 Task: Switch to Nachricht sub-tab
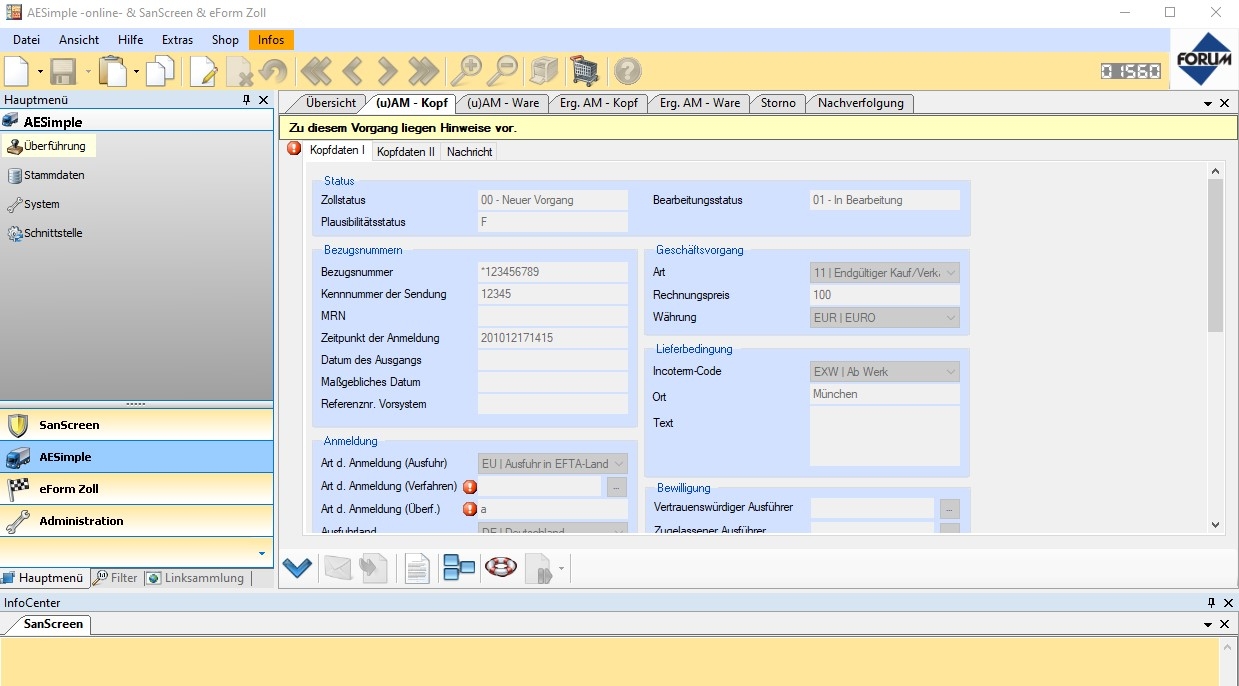point(469,152)
